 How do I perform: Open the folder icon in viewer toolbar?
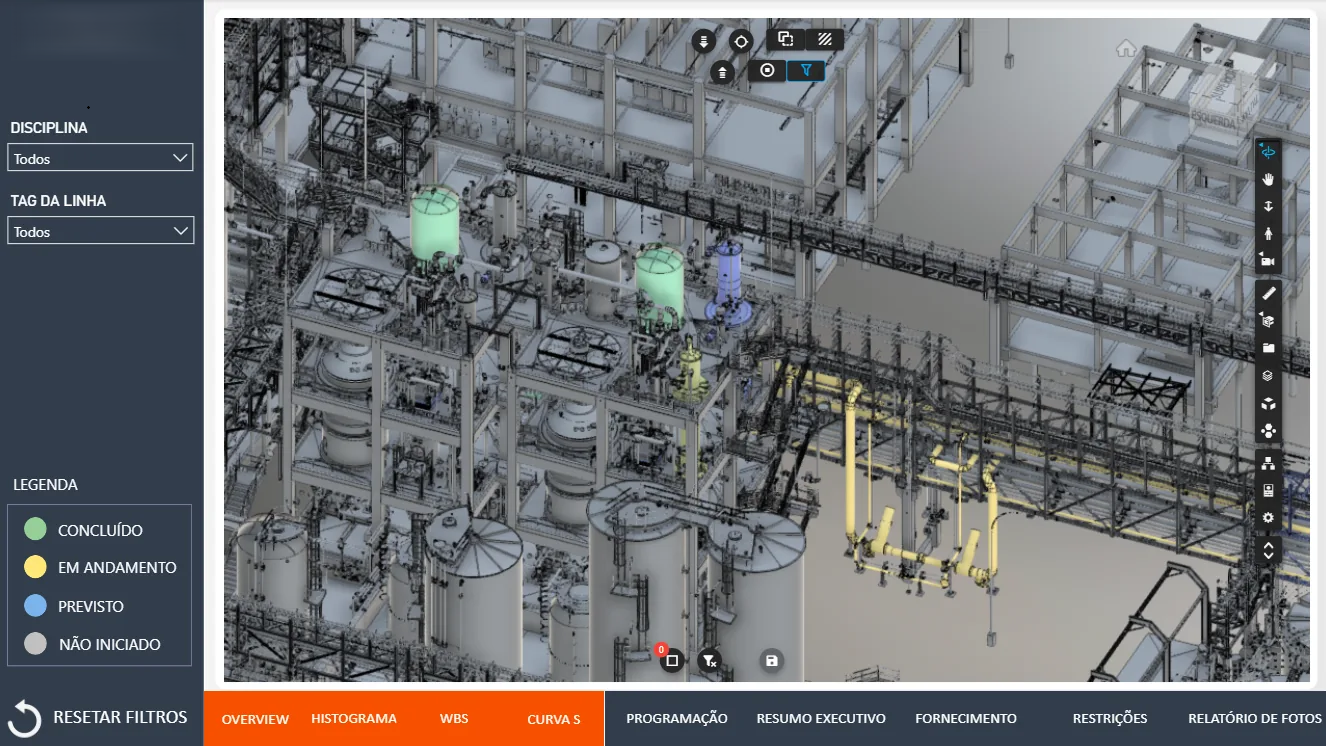pyautogui.click(x=1268, y=348)
